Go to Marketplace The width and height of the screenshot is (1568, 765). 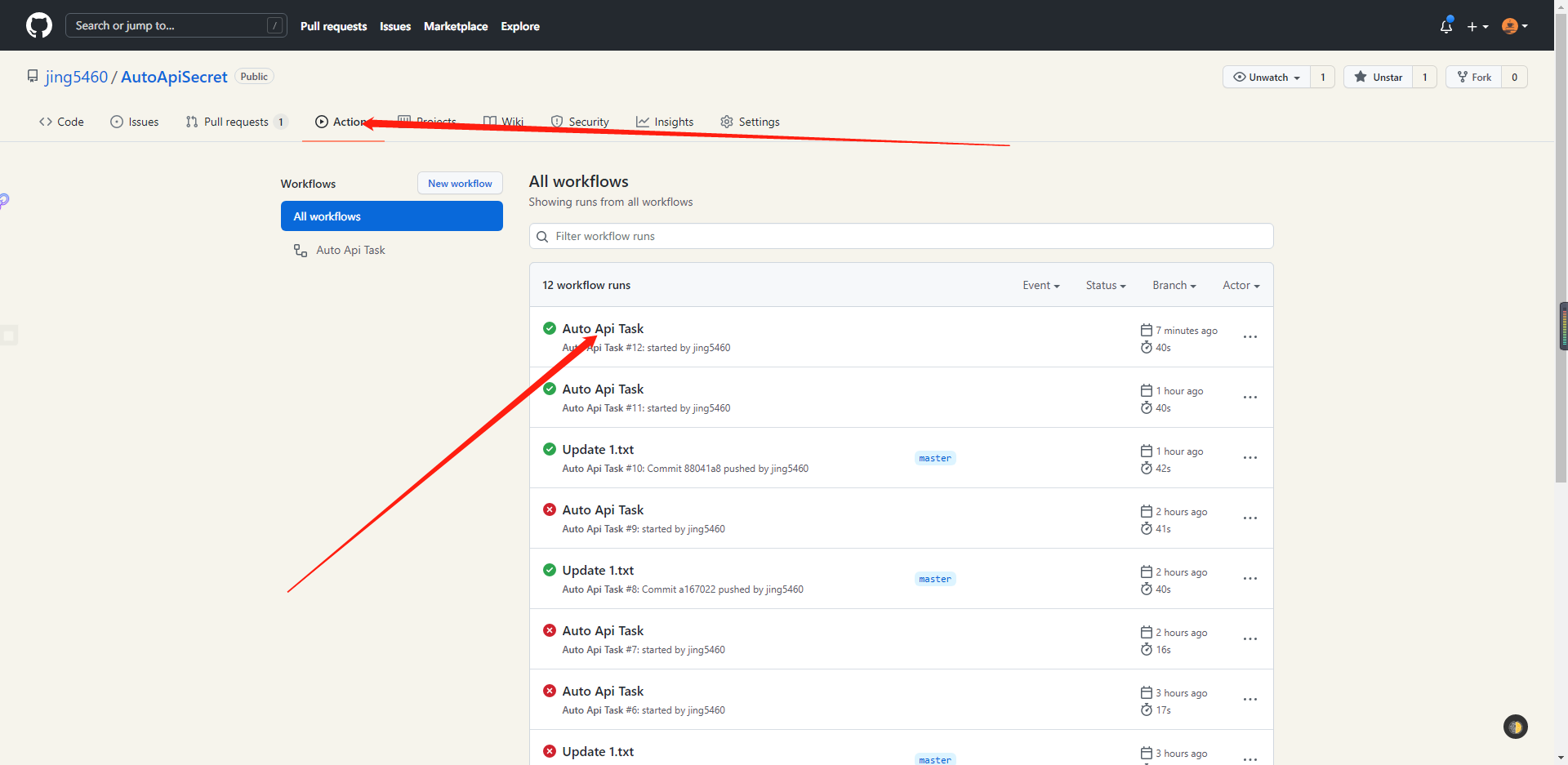456,26
